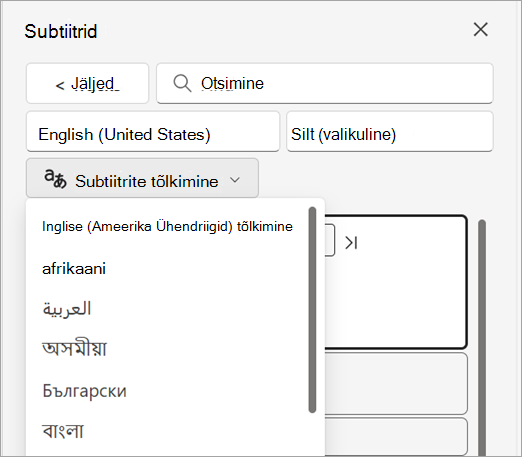
Task: Close the Subtiitrid panel
Action: click(481, 30)
